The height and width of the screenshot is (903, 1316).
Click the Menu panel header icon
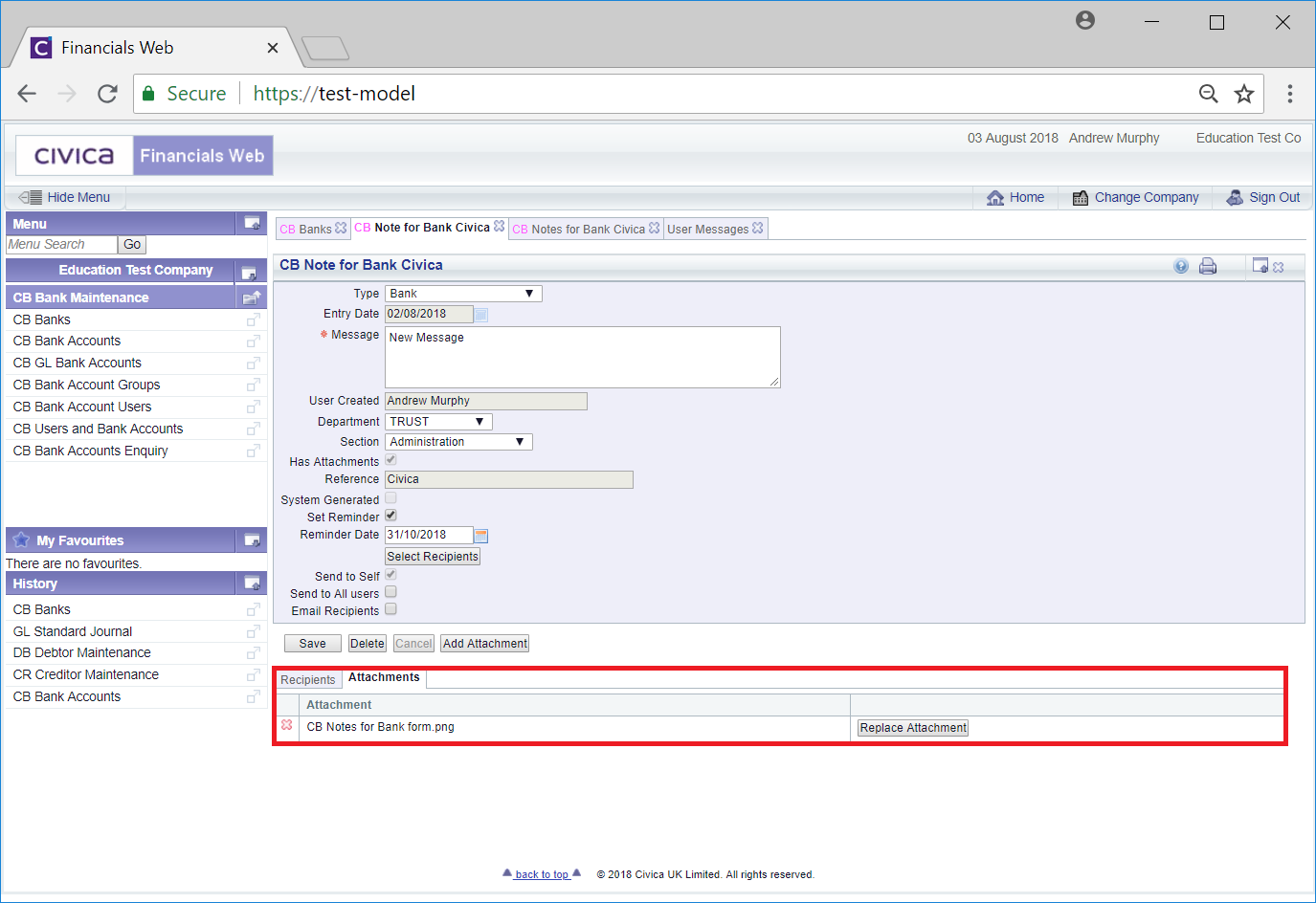252,223
